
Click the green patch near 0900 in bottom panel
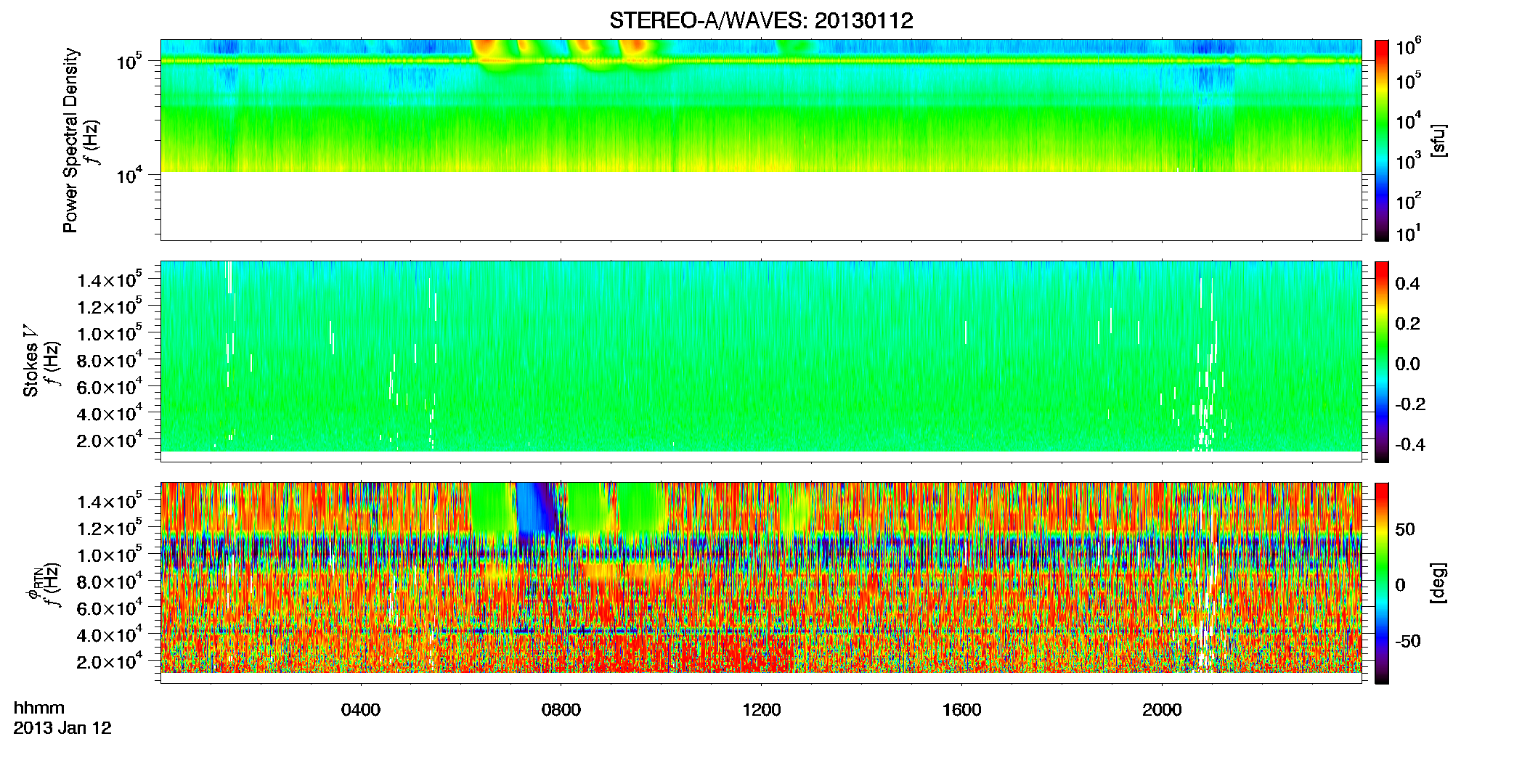pyautogui.click(x=641, y=508)
